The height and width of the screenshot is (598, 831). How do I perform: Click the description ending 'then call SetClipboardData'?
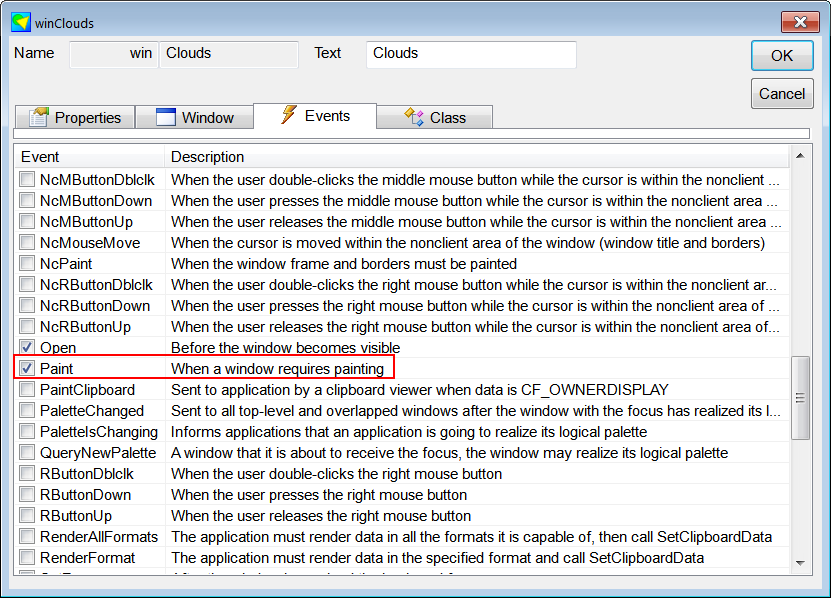pyautogui.click(x=471, y=537)
